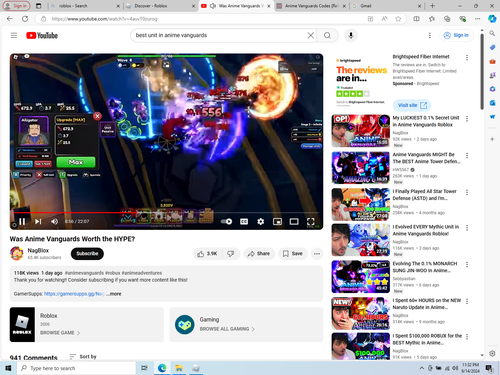500x375 pixels.
Task: Open Anime Vanguards MIGHT Be BEST video thumbnail
Action: [361, 168]
